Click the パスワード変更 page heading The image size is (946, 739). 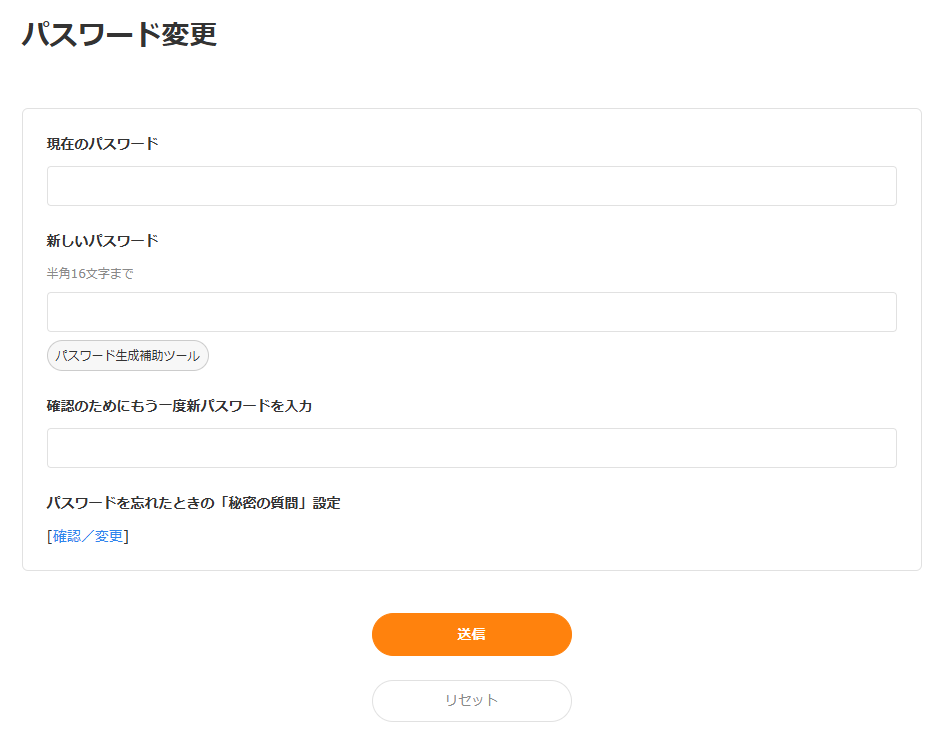click(x=119, y=34)
